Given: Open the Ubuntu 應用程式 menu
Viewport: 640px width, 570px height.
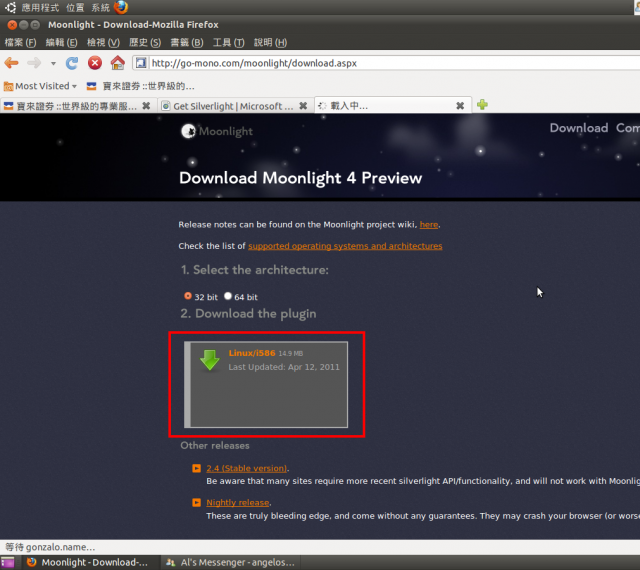Looking at the screenshot, I should [x=40, y=7].
